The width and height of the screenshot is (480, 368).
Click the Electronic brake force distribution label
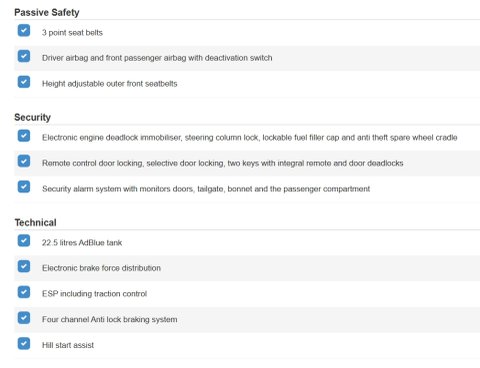[x=101, y=268]
